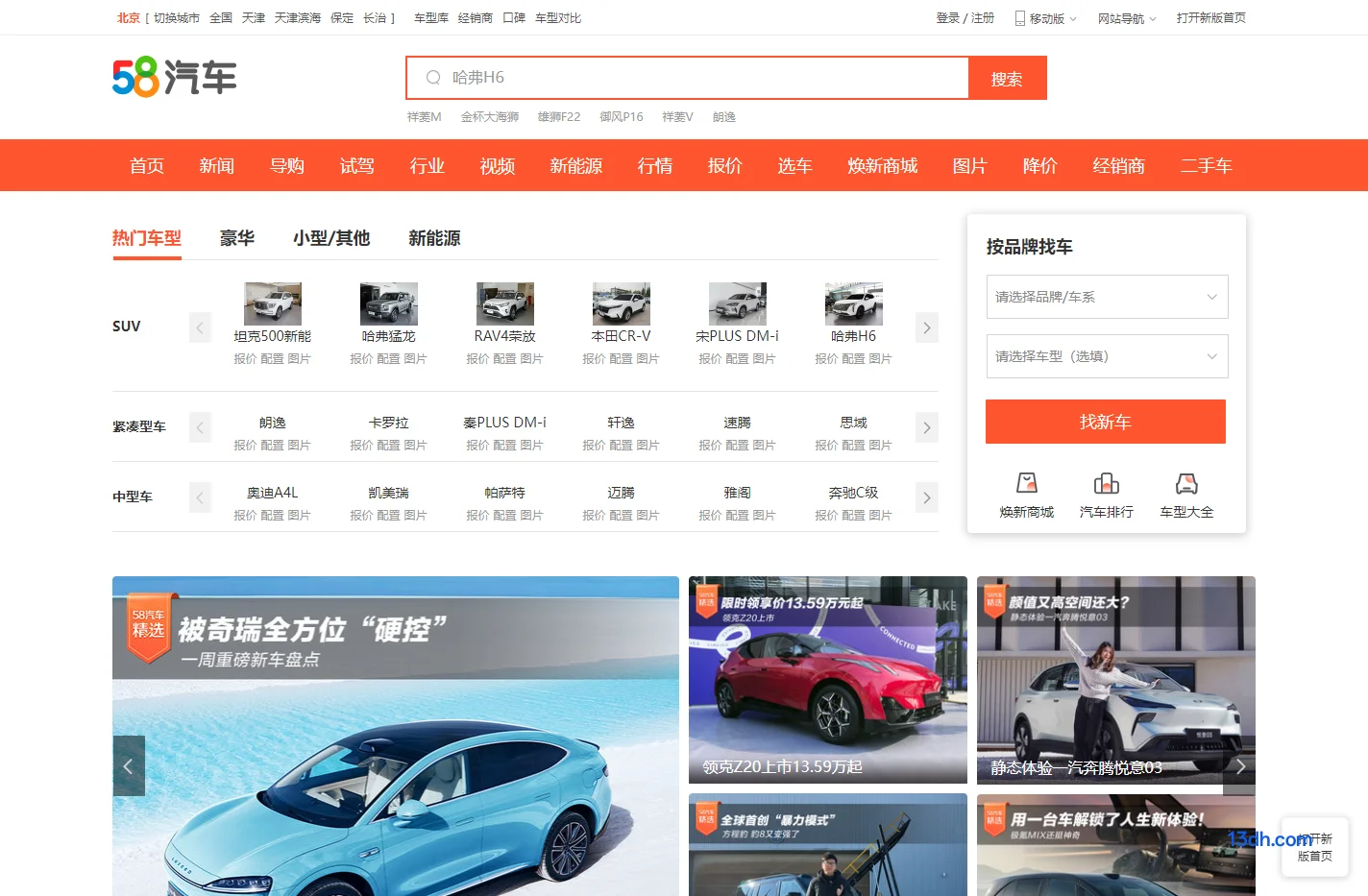
Task: Click 图片 under 凯美瑞
Action: click(x=416, y=516)
